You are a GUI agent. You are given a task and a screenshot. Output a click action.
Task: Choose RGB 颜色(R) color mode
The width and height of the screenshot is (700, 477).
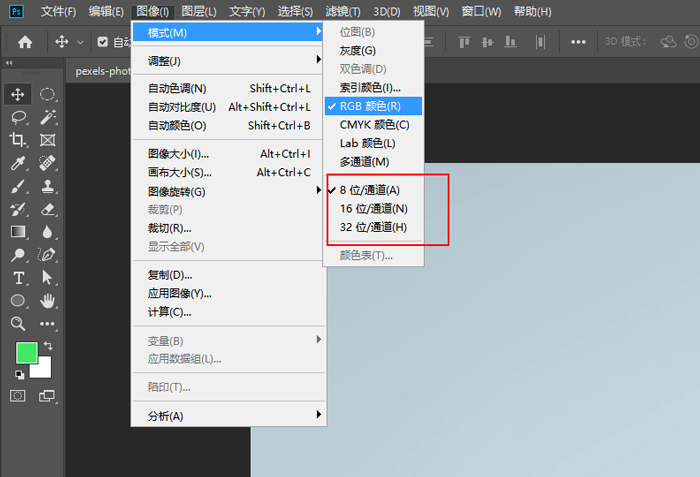373,106
